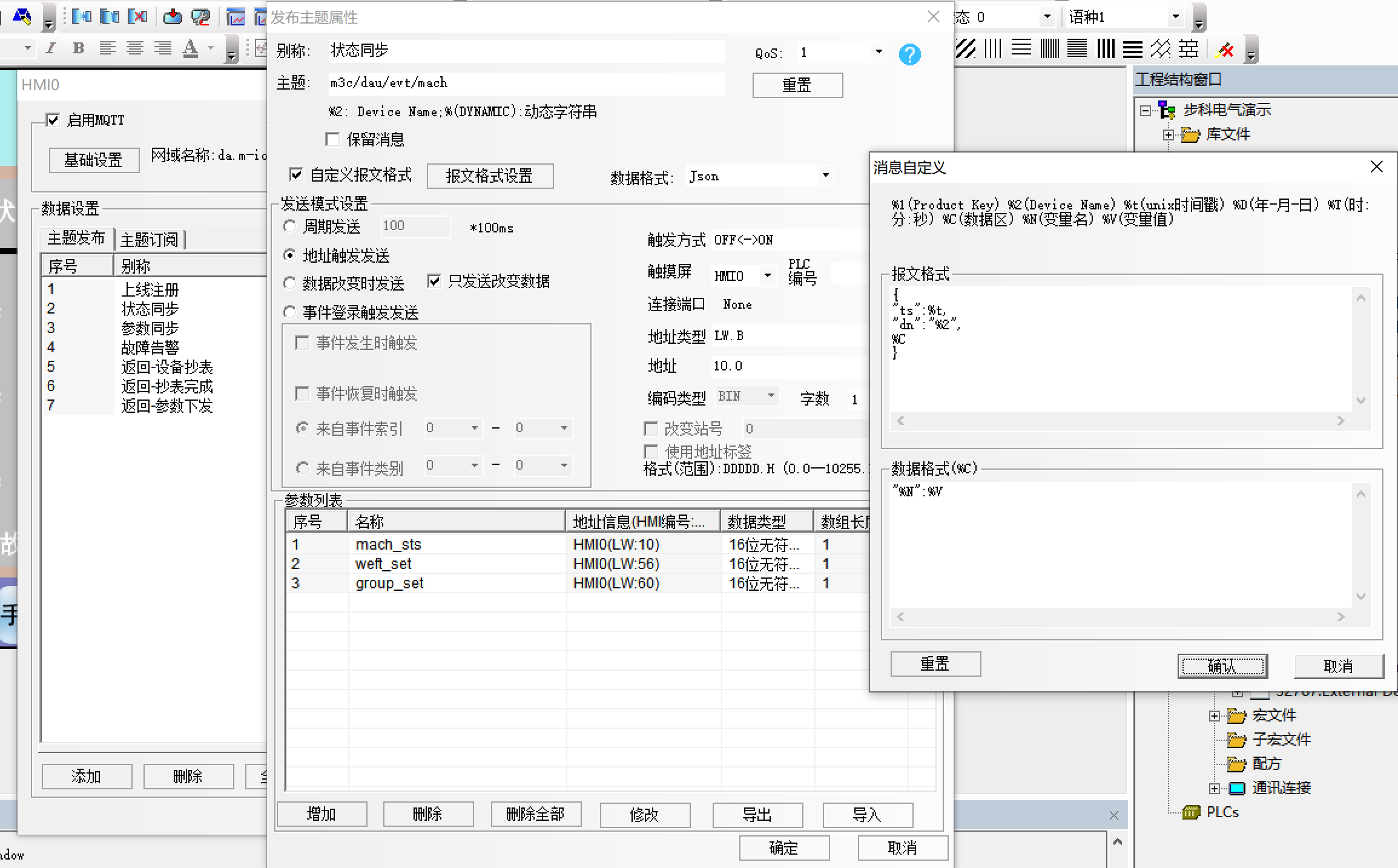Expand the 通讯连接 tree node
Viewport: 1398px width, 868px height.
(1214, 788)
